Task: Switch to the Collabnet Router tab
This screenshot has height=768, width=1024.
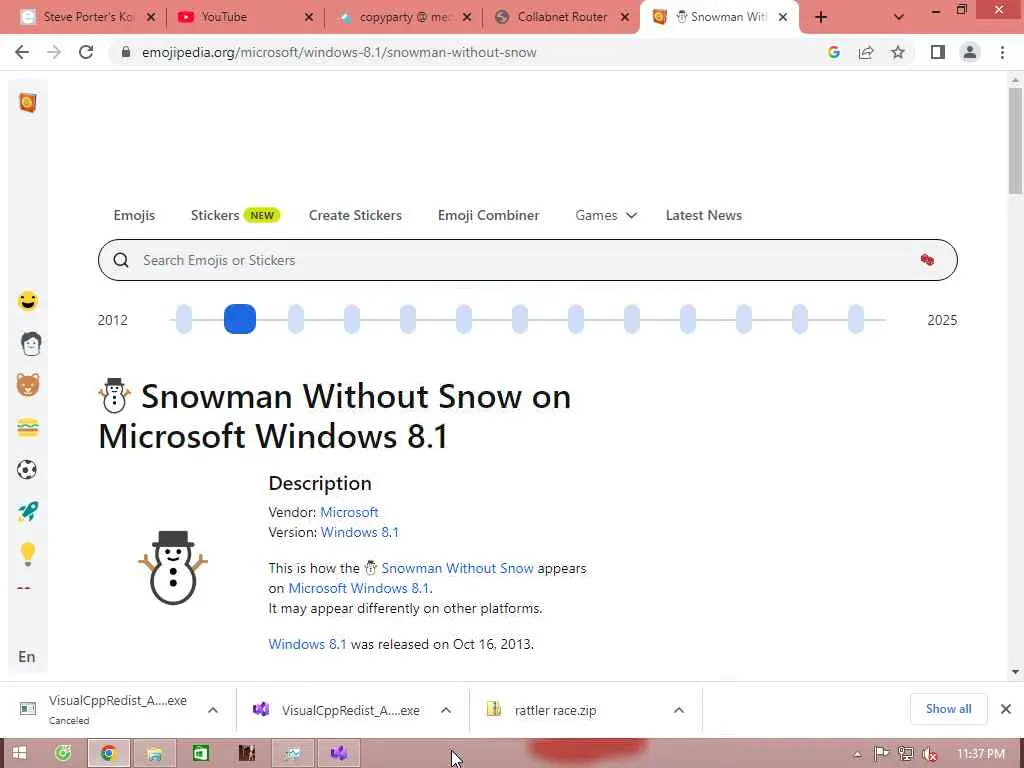Action: pos(562,17)
